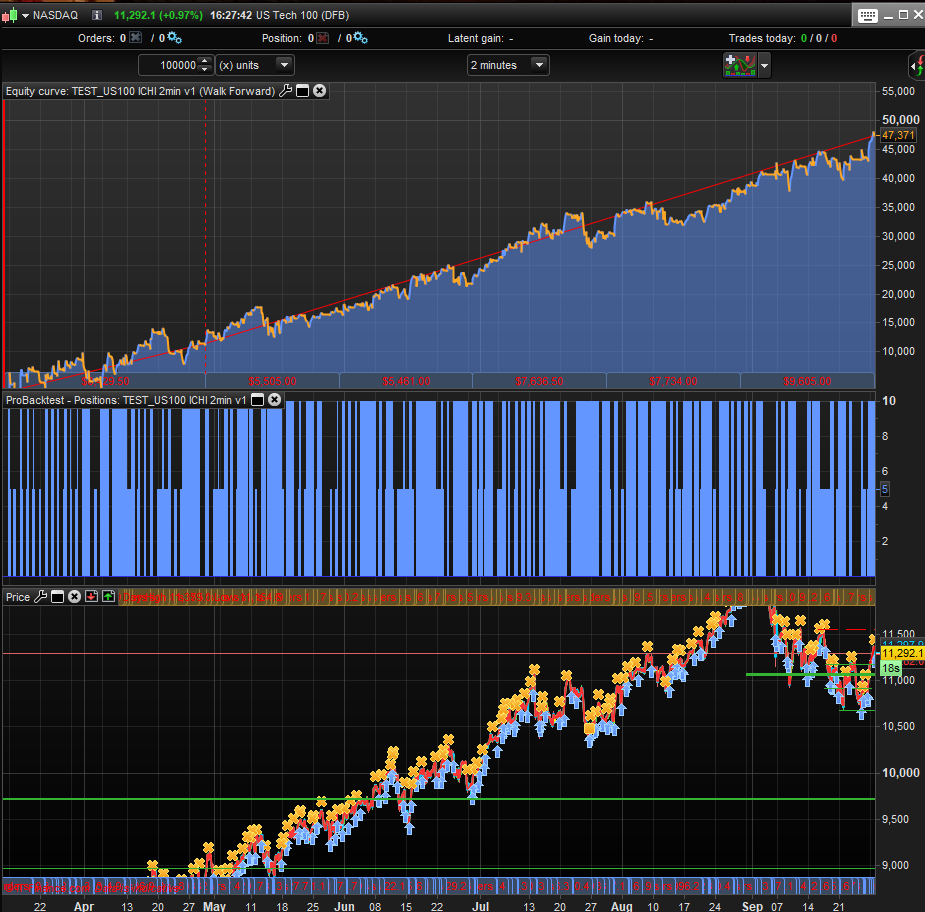
Task: Click the 10,000 level on price axis
Action: [x=900, y=772]
